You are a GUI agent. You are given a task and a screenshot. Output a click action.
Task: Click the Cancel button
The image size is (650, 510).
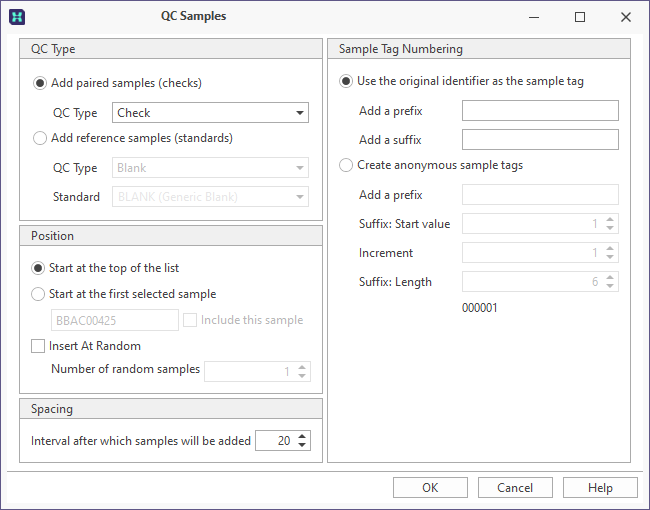(515, 488)
